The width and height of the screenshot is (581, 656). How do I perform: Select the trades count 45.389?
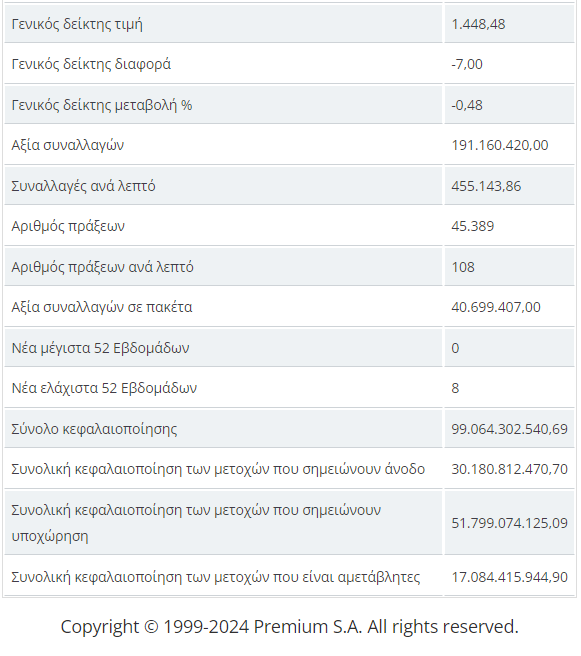(473, 226)
